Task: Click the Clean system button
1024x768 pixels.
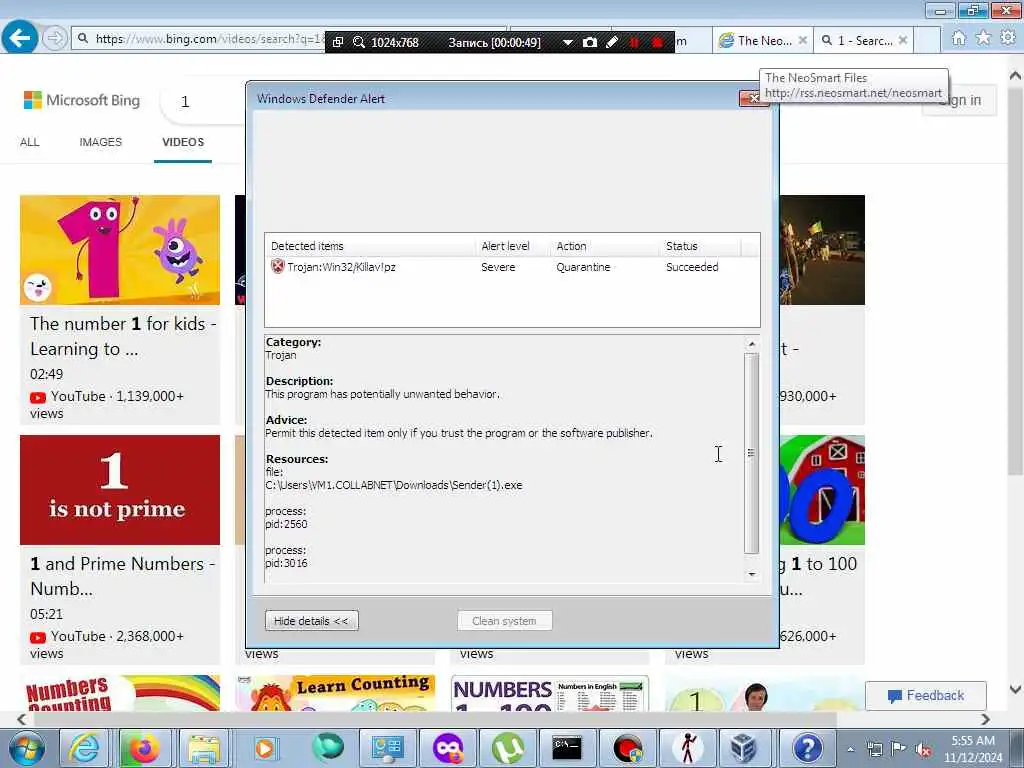Action: pyautogui.click(x=505, y=620)
